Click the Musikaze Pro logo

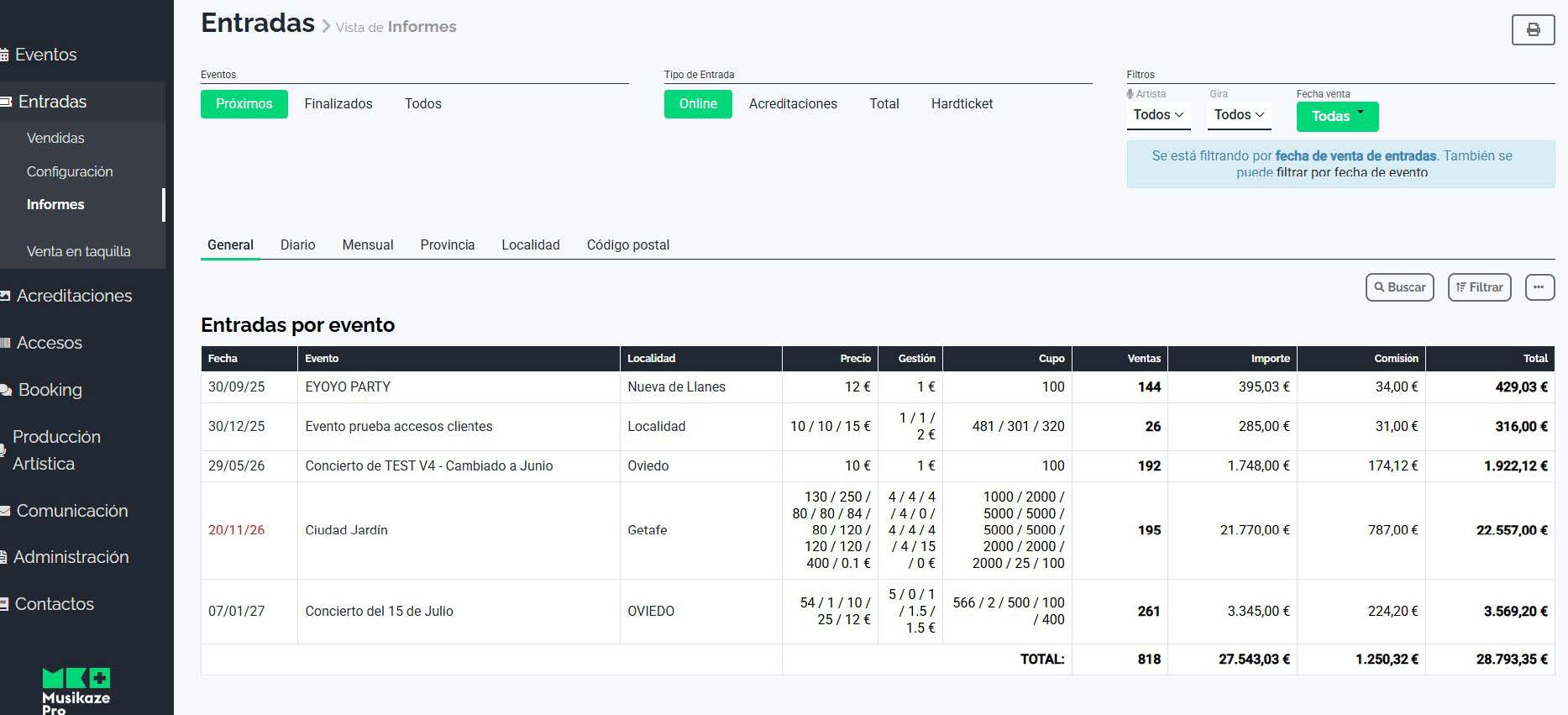click(76, 690)
